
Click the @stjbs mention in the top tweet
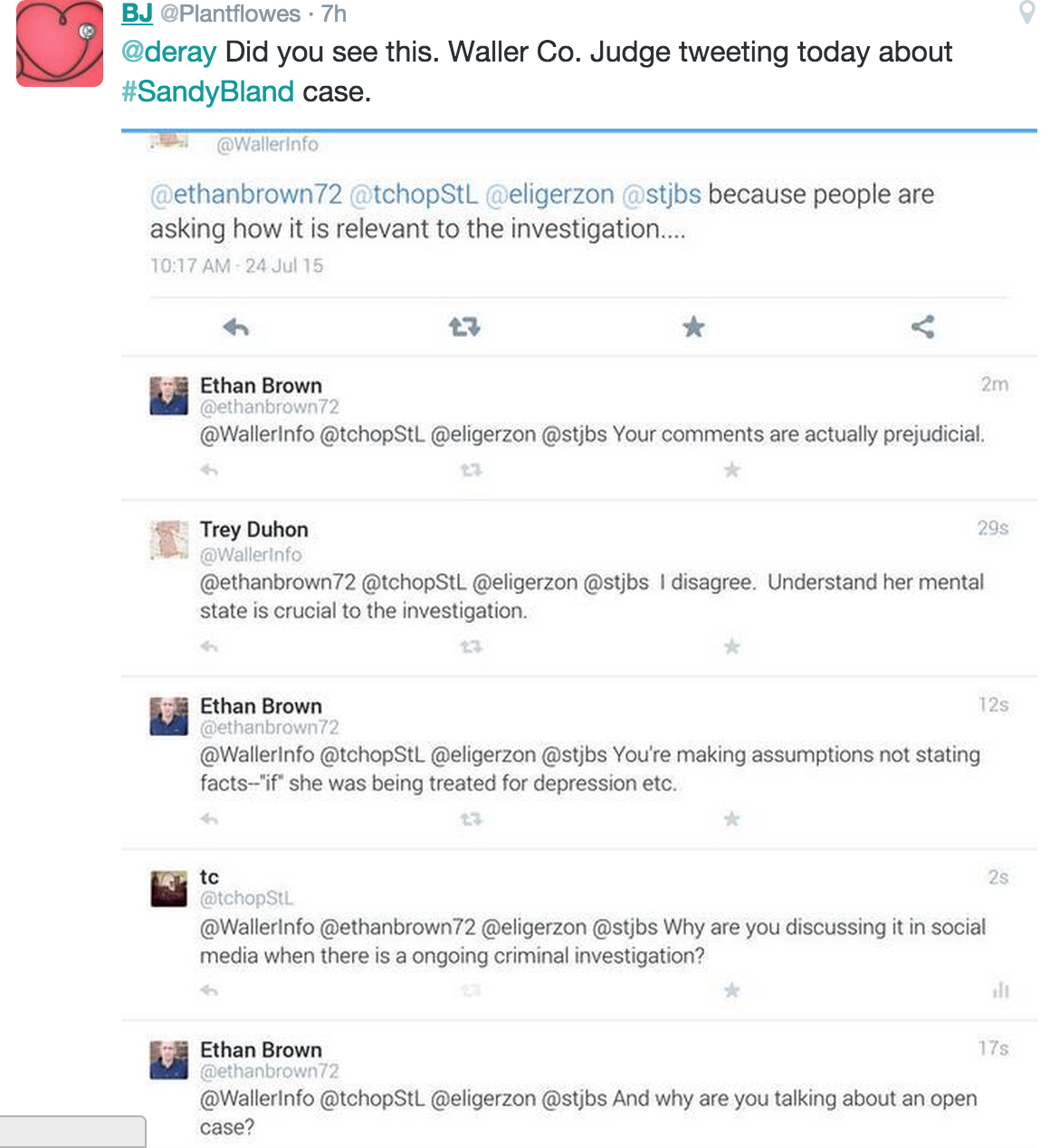(662, 195)
